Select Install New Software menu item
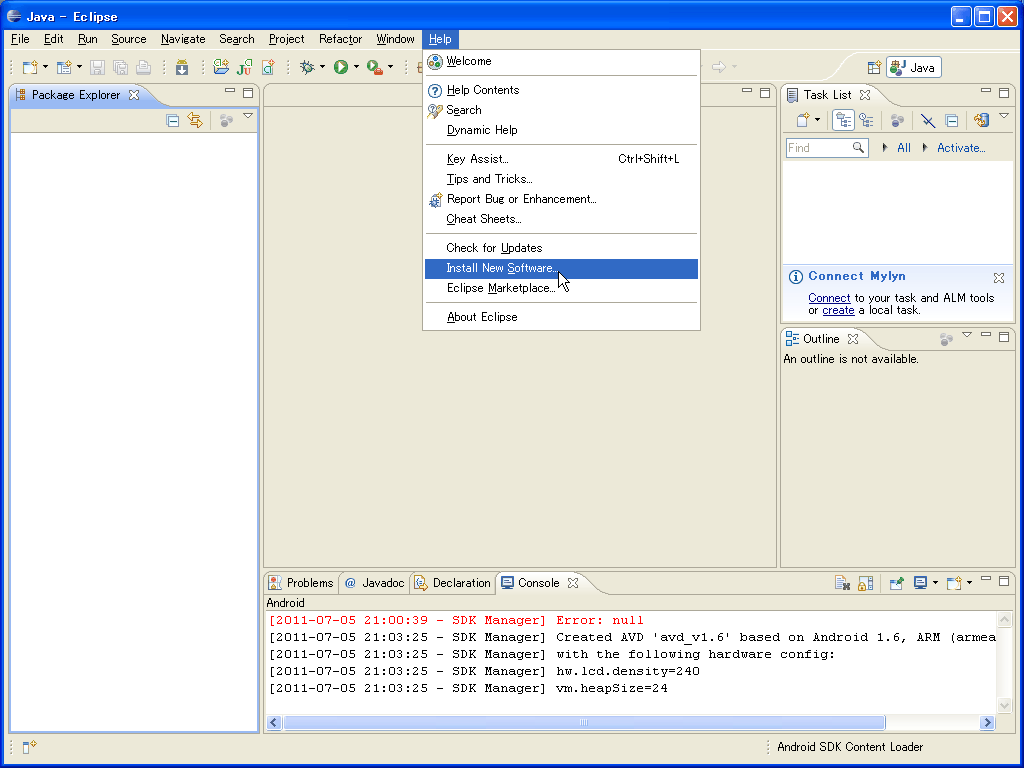The height and width of the screenshot is (768, 1024). (x=561, y=268)
